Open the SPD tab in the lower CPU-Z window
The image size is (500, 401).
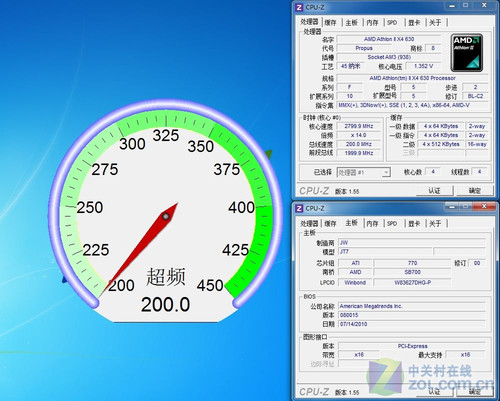[392, 224]
